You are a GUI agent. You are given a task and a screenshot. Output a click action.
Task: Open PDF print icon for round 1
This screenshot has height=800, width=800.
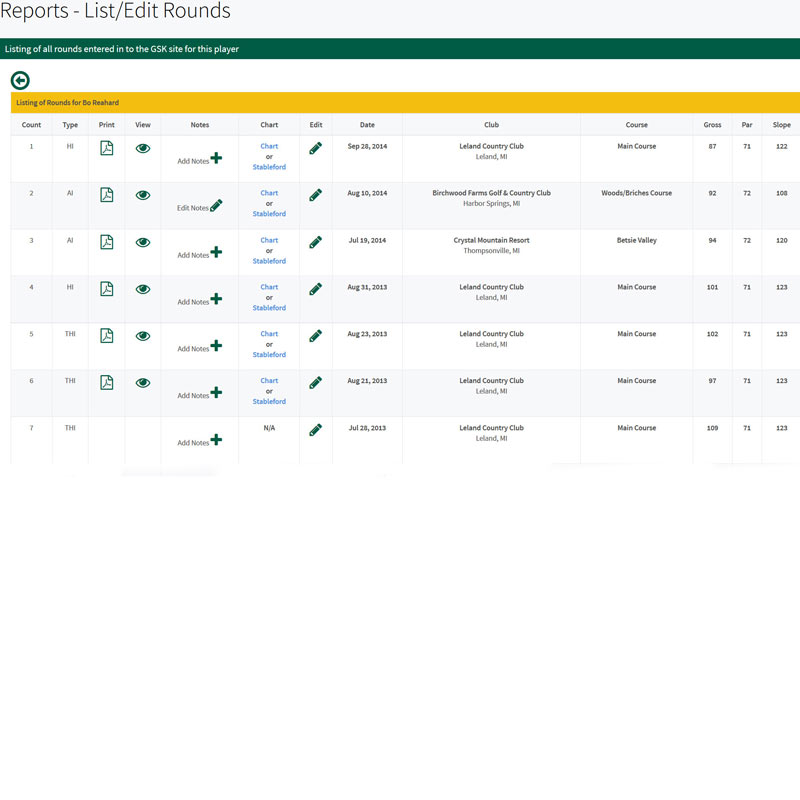click(x=107, y=148)
